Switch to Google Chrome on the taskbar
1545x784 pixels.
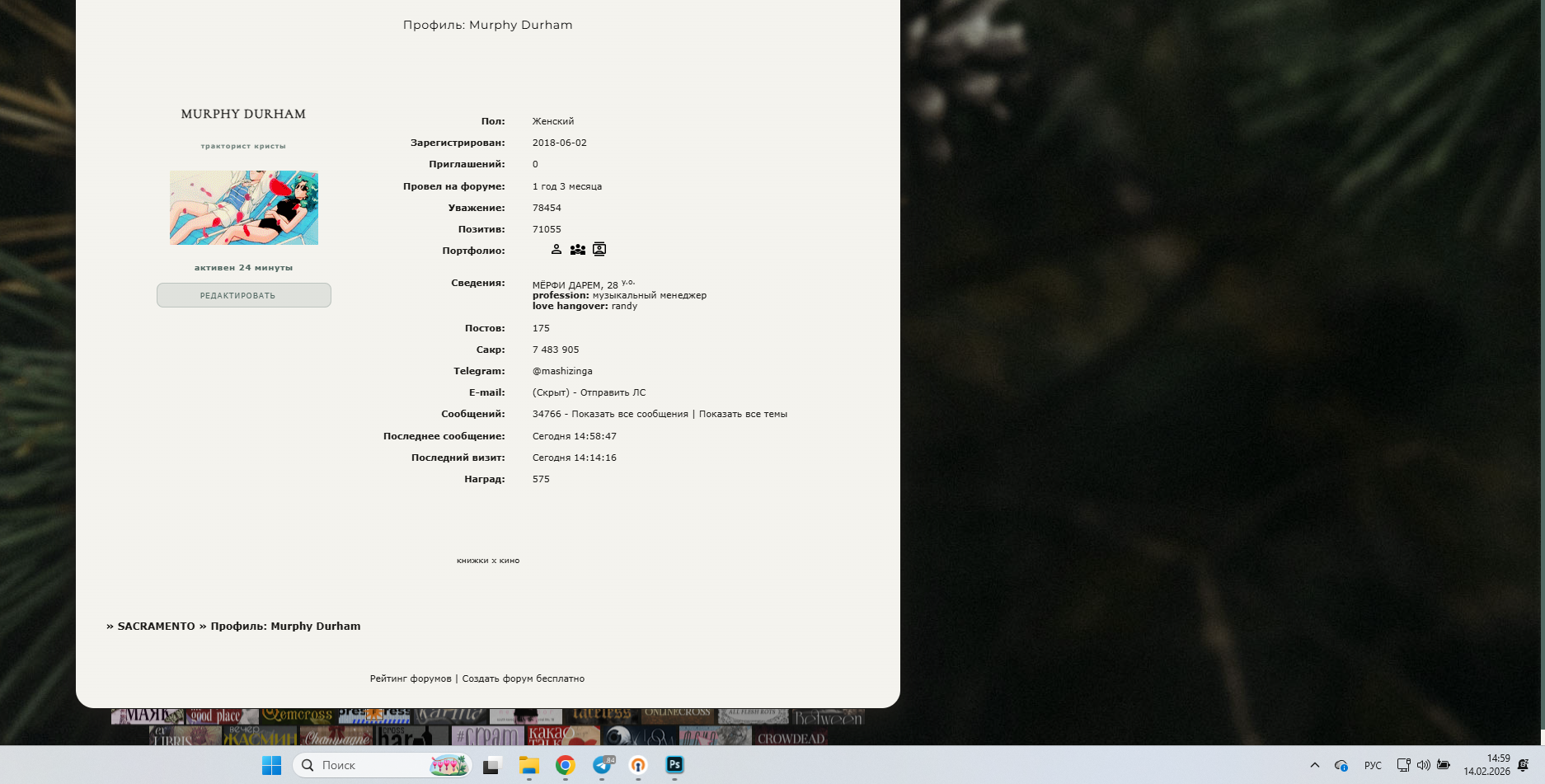[565, 765]
